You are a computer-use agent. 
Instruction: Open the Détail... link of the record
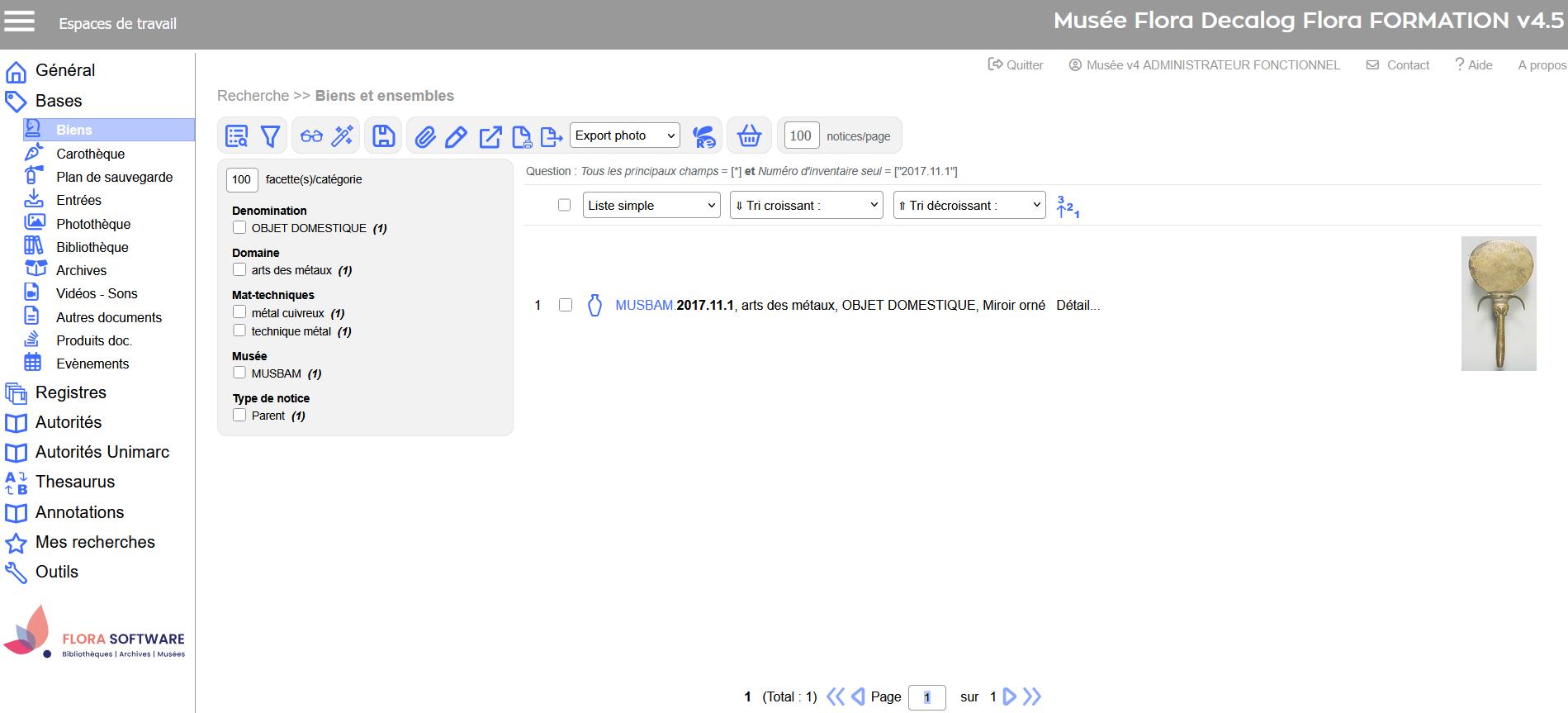tap(1078, 305)
